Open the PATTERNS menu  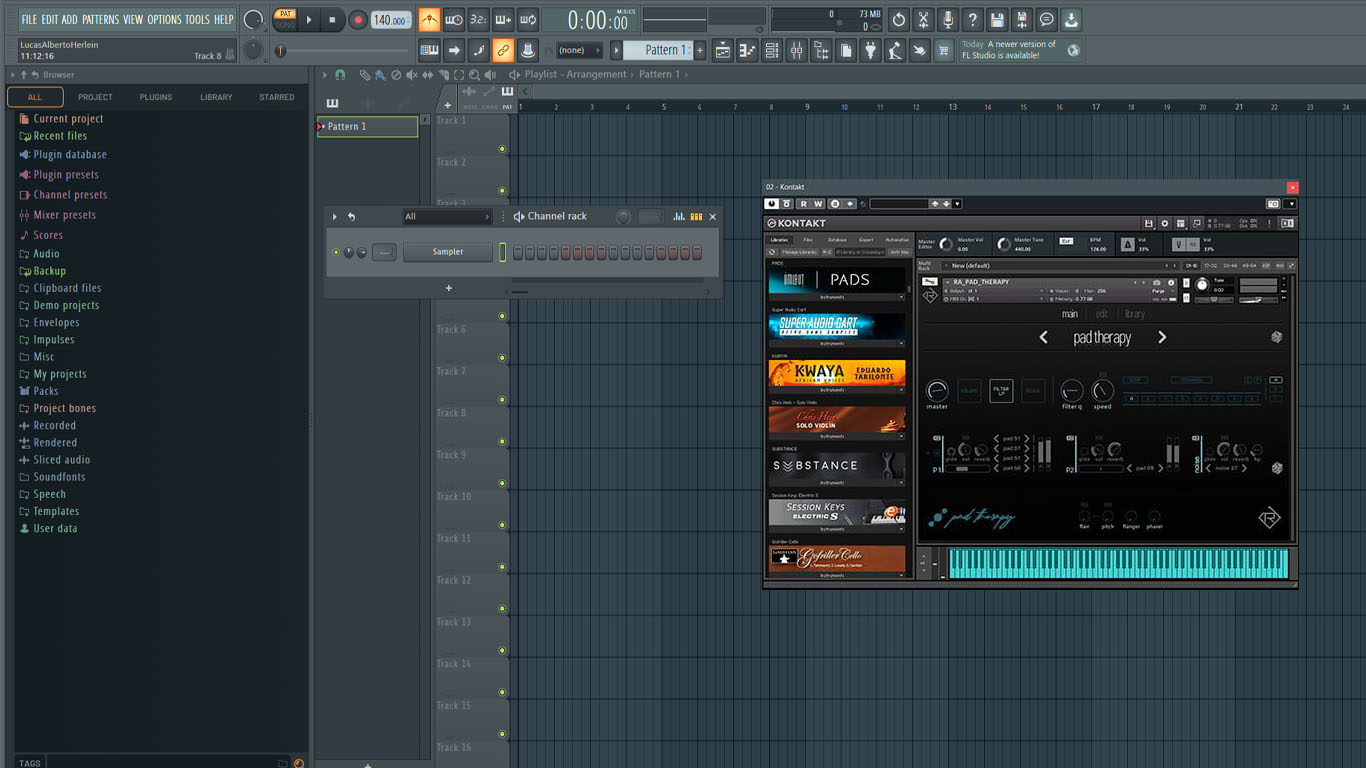click(x=100, y=19)
